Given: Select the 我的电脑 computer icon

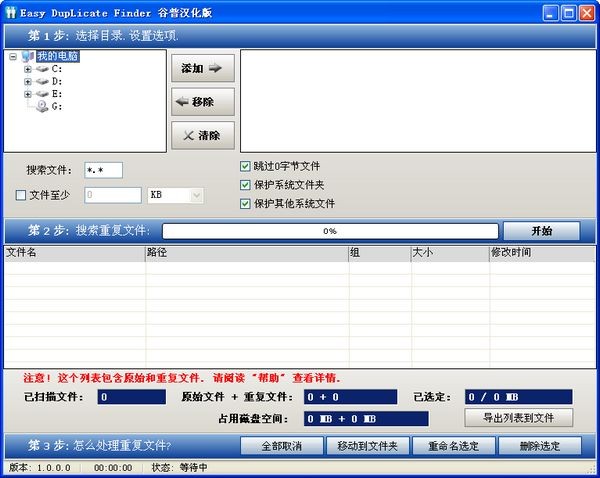Looking at the screenshot, I should tap(27, 57).
